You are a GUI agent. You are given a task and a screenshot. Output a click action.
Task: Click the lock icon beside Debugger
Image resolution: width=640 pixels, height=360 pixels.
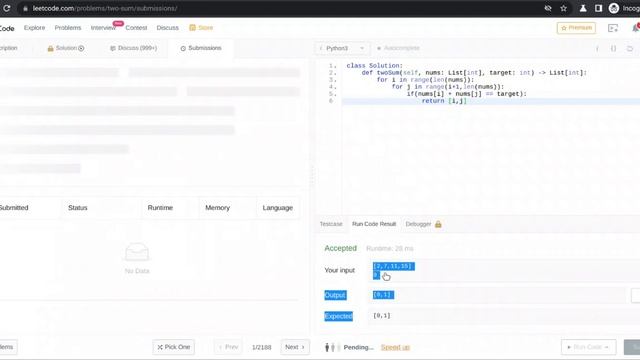click(438, 224)
